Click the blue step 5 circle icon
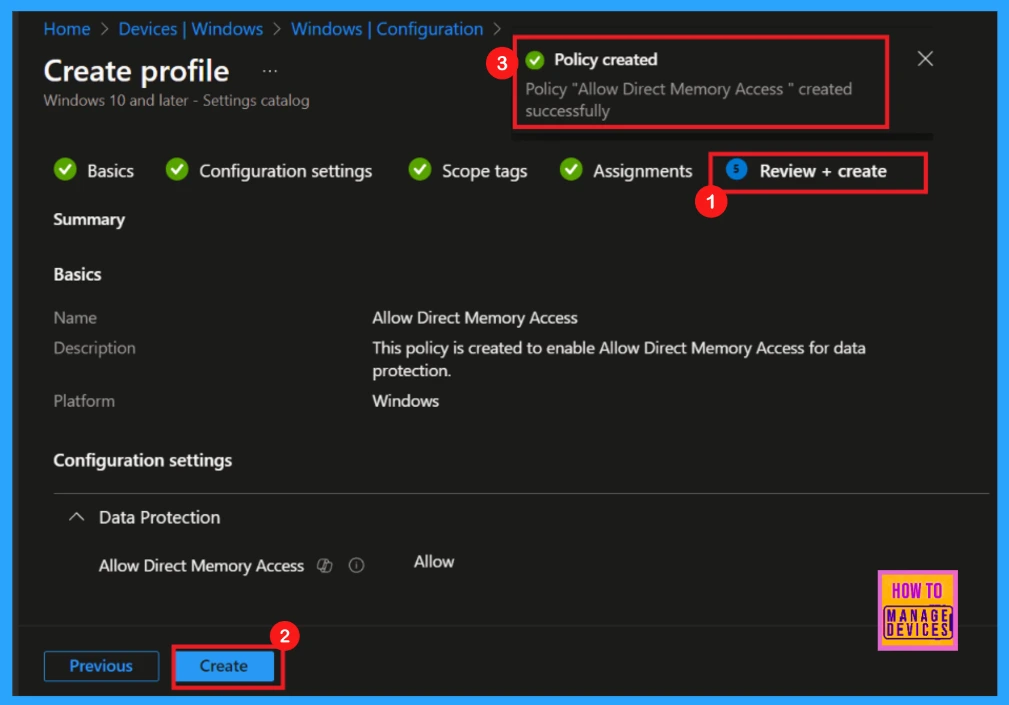 (736, 169)
